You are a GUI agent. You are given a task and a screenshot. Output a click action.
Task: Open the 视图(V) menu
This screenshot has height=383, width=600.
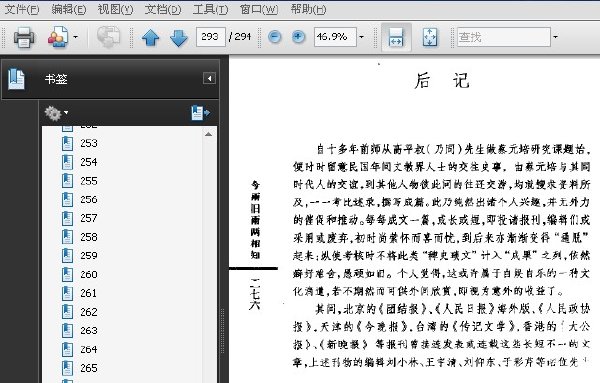point(116,9)
